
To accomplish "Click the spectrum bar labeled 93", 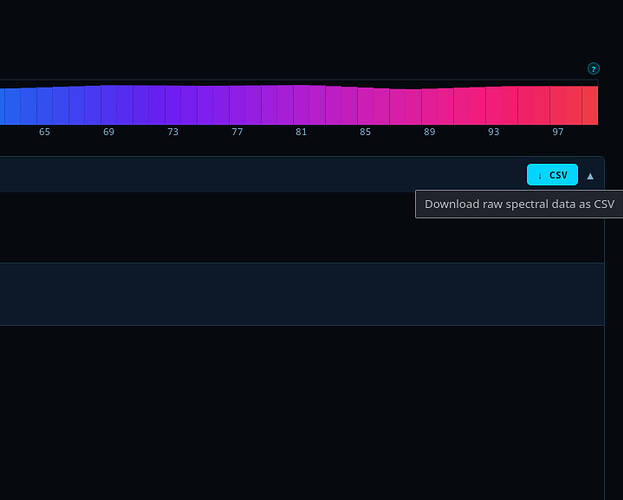I will pos(494,106).
